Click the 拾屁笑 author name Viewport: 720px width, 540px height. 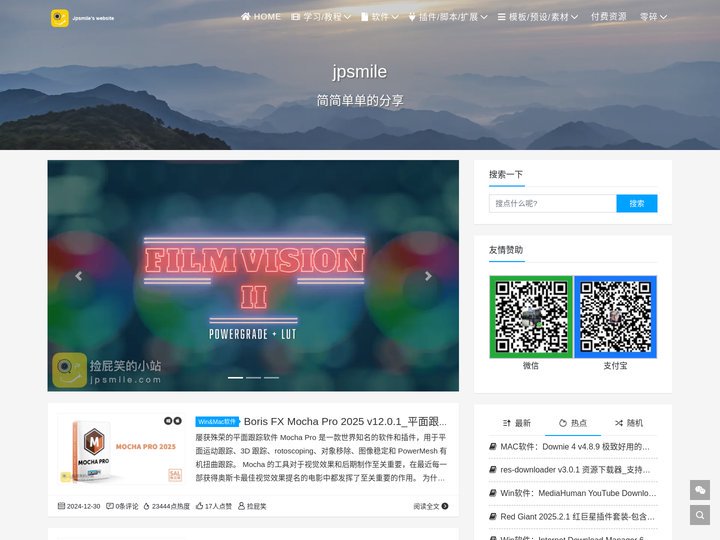[256, 506]
